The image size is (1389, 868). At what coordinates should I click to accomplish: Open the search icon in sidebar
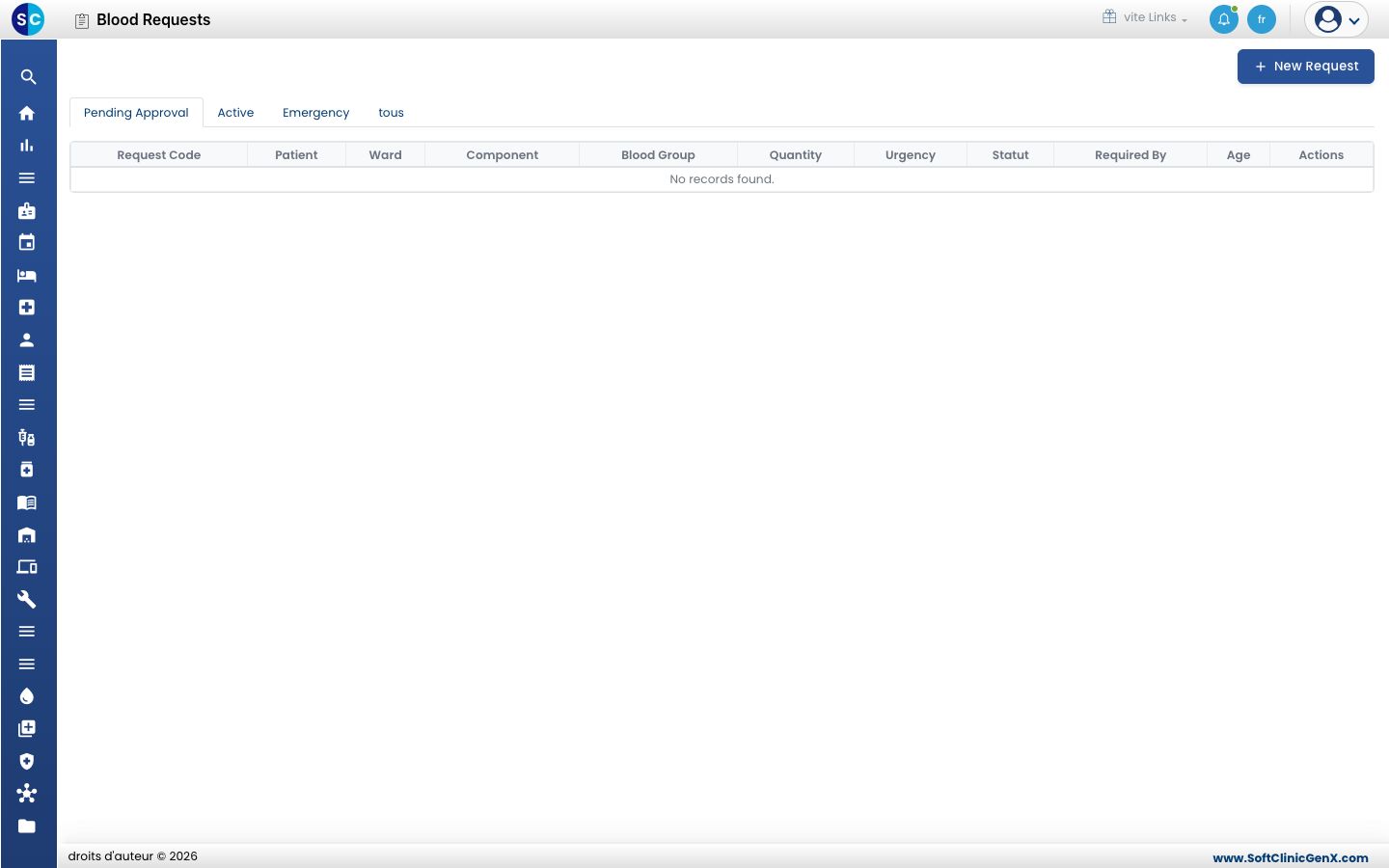coord(28,77)
